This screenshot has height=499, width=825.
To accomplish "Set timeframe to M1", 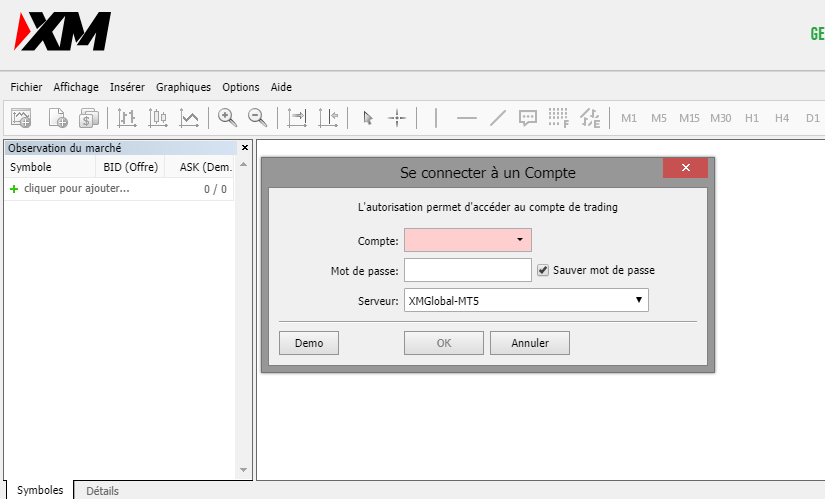I will [x=629, y=118].
